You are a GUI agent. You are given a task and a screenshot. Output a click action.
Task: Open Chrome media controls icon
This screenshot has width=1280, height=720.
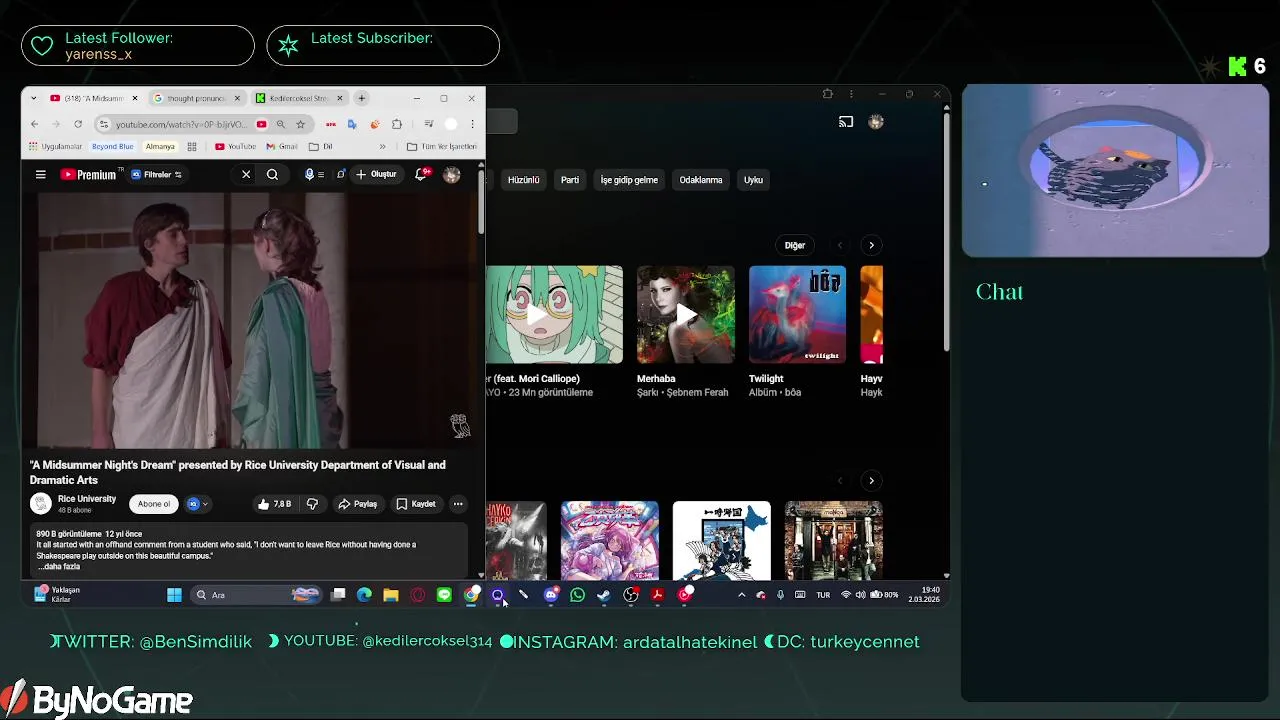click(428, 124)
